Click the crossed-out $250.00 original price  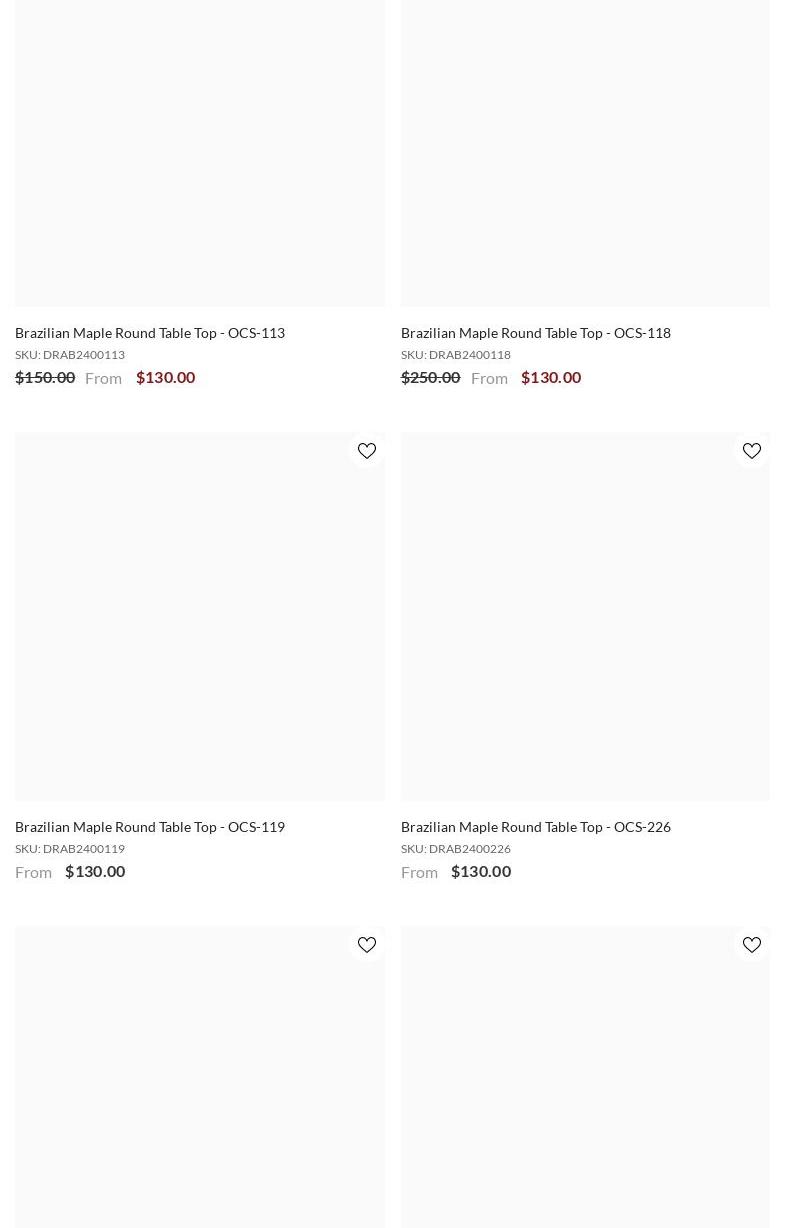(430, 377)
